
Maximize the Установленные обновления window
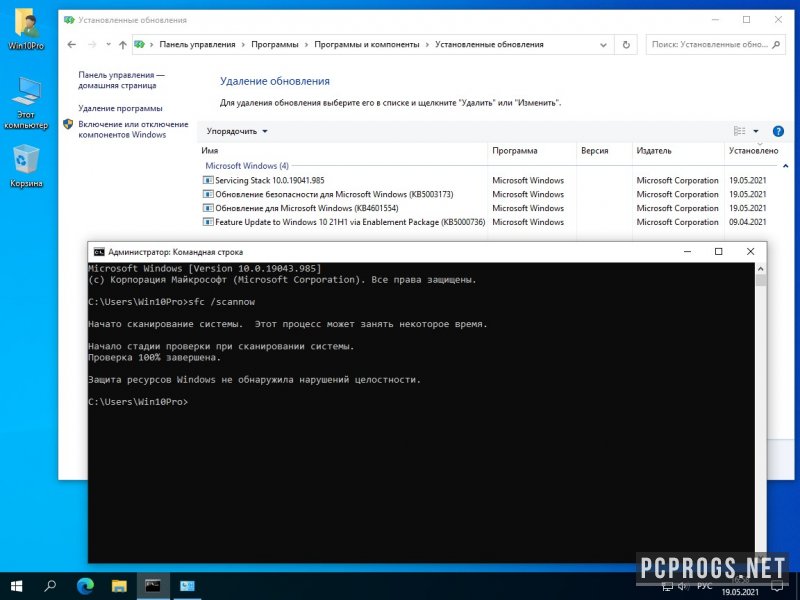[x=746, y=19]
